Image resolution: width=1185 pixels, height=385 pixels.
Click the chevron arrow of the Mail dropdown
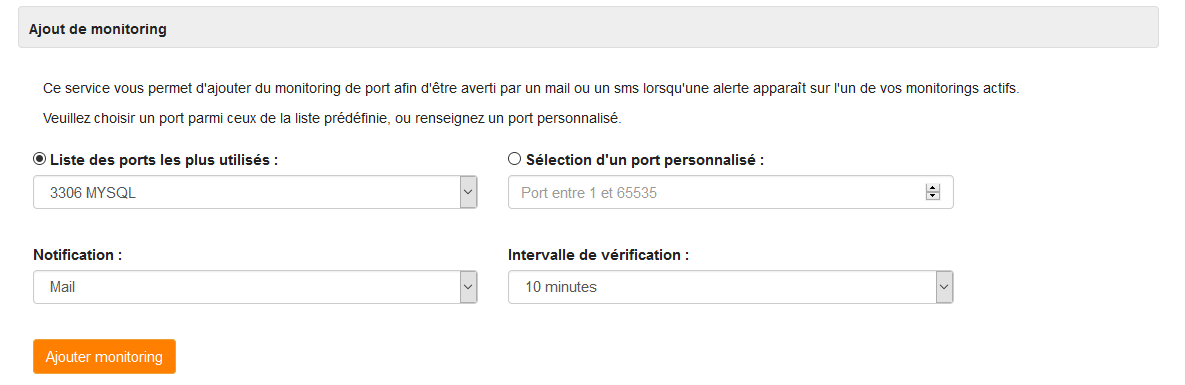(x=469, y=287)
